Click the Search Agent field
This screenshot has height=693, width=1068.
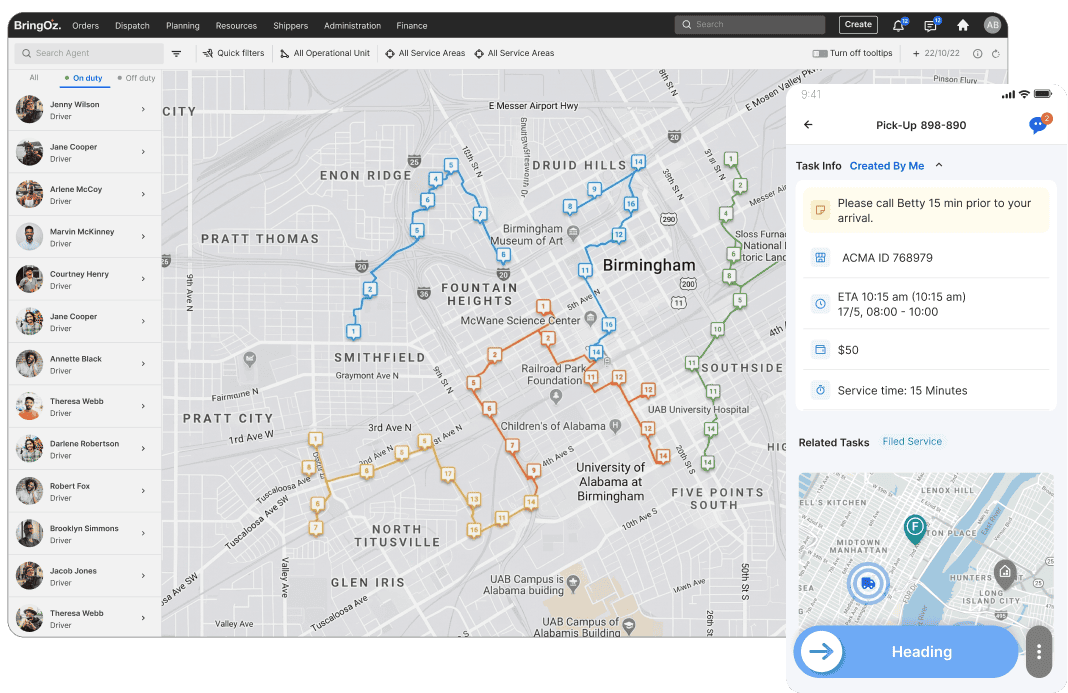pos(89,53)
